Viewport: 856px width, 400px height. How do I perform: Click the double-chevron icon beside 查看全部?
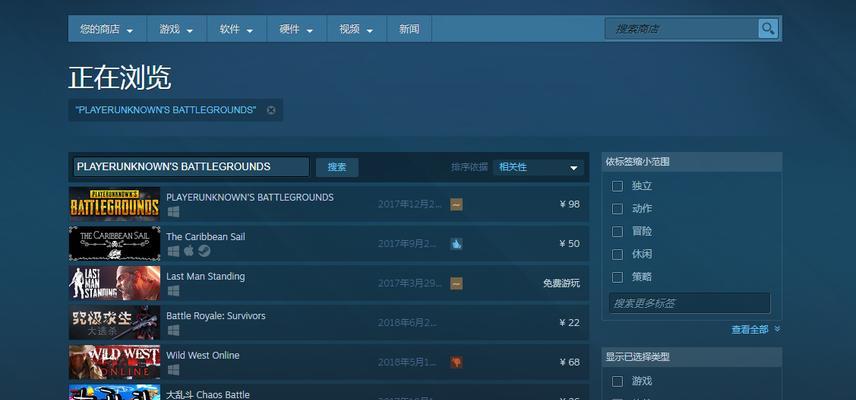(x=777, y=329)
